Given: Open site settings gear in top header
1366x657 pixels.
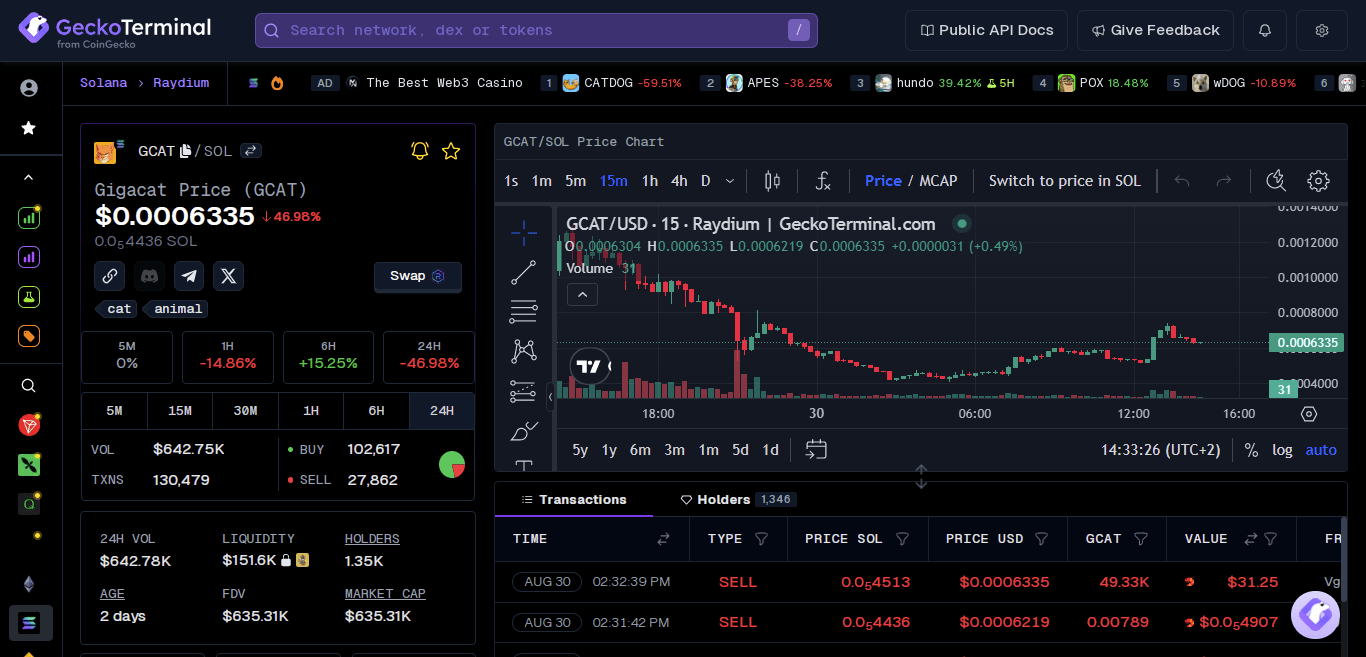Looking at the screenshot, I should pyautogui.click(x=1322, y=30).
